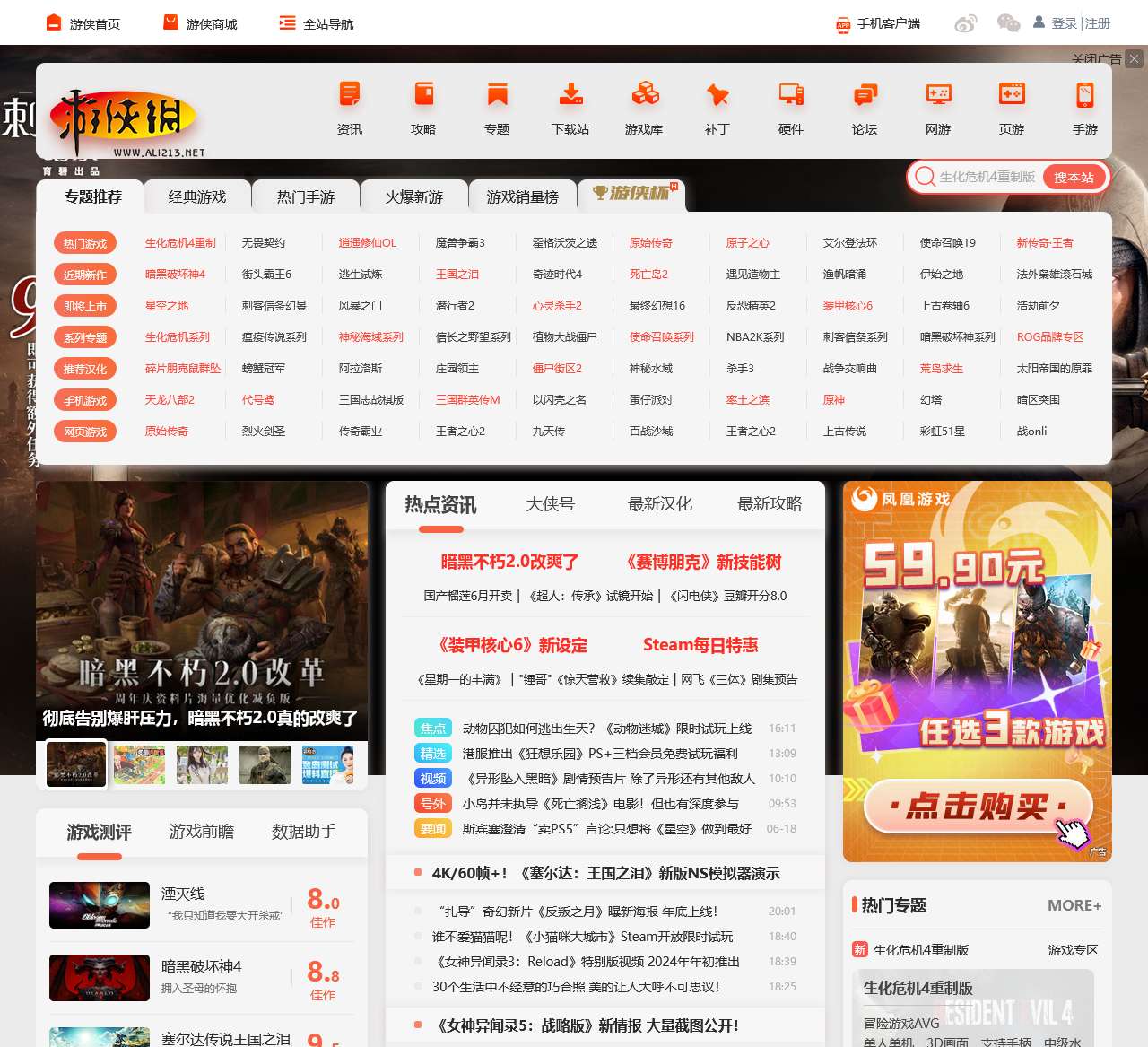This screenshot has height=1047, width=1148.
Task: Open the 硬件 hardware icon
Action: tap(791, 94)
